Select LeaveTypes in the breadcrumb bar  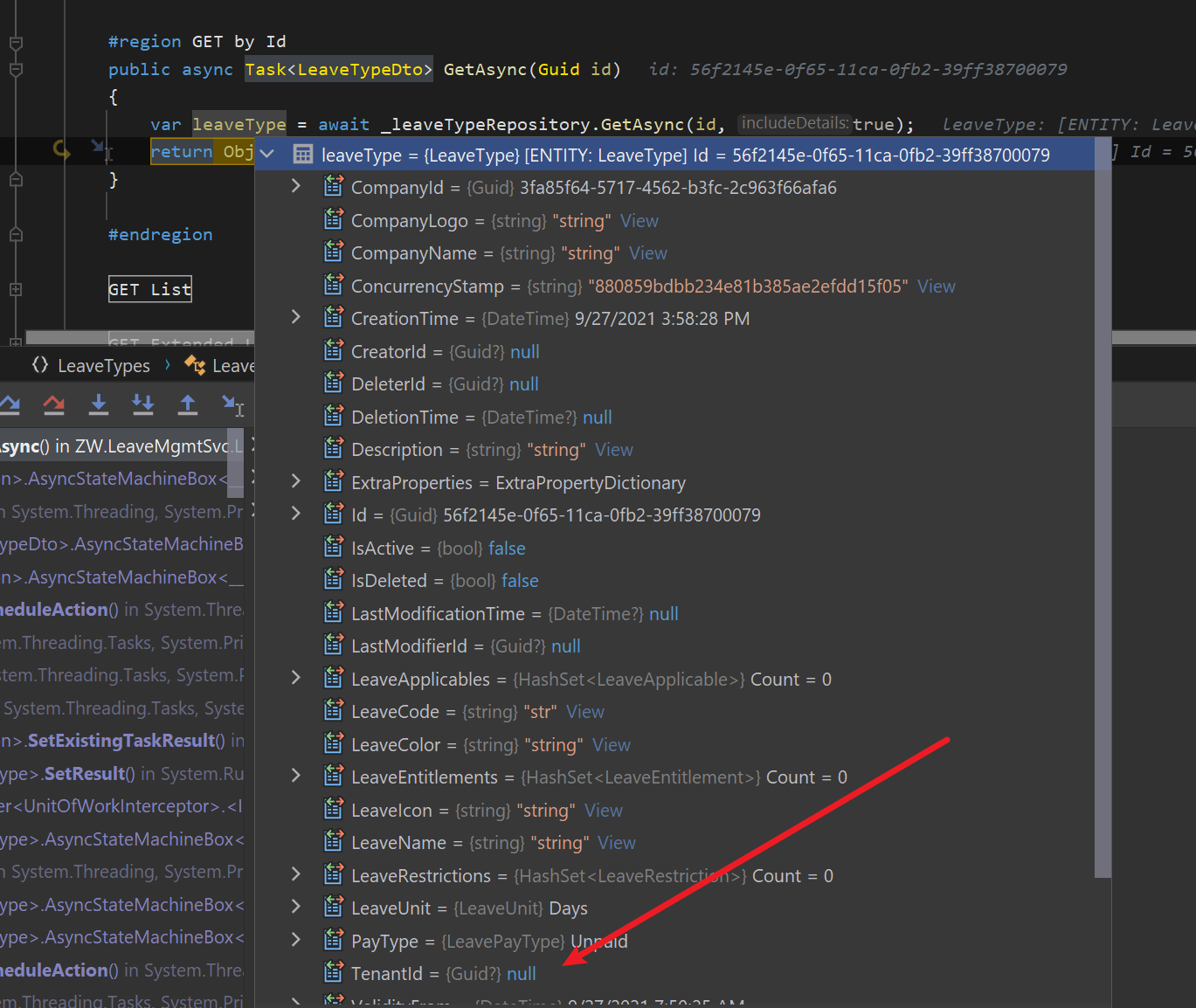[x=103, y=366]
